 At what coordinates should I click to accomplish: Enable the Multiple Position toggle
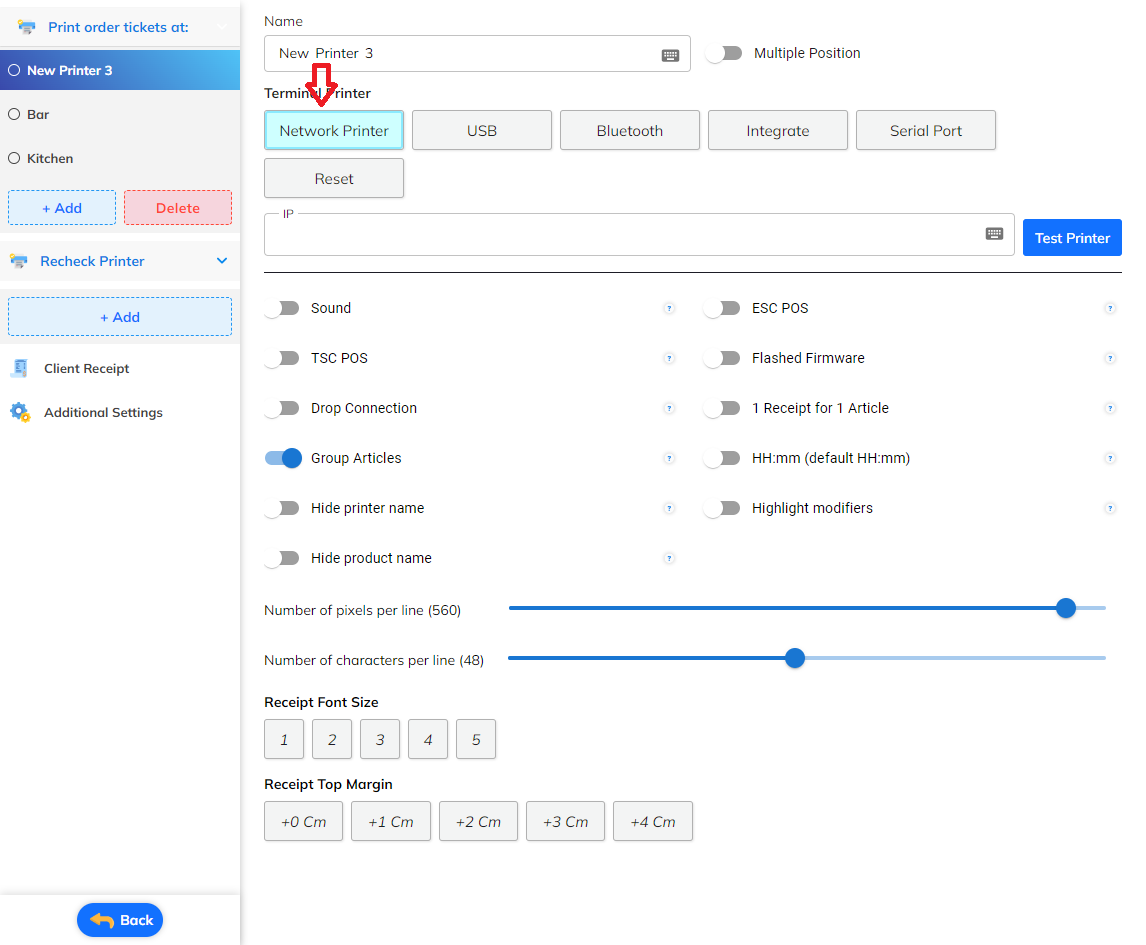click(724, 53)
